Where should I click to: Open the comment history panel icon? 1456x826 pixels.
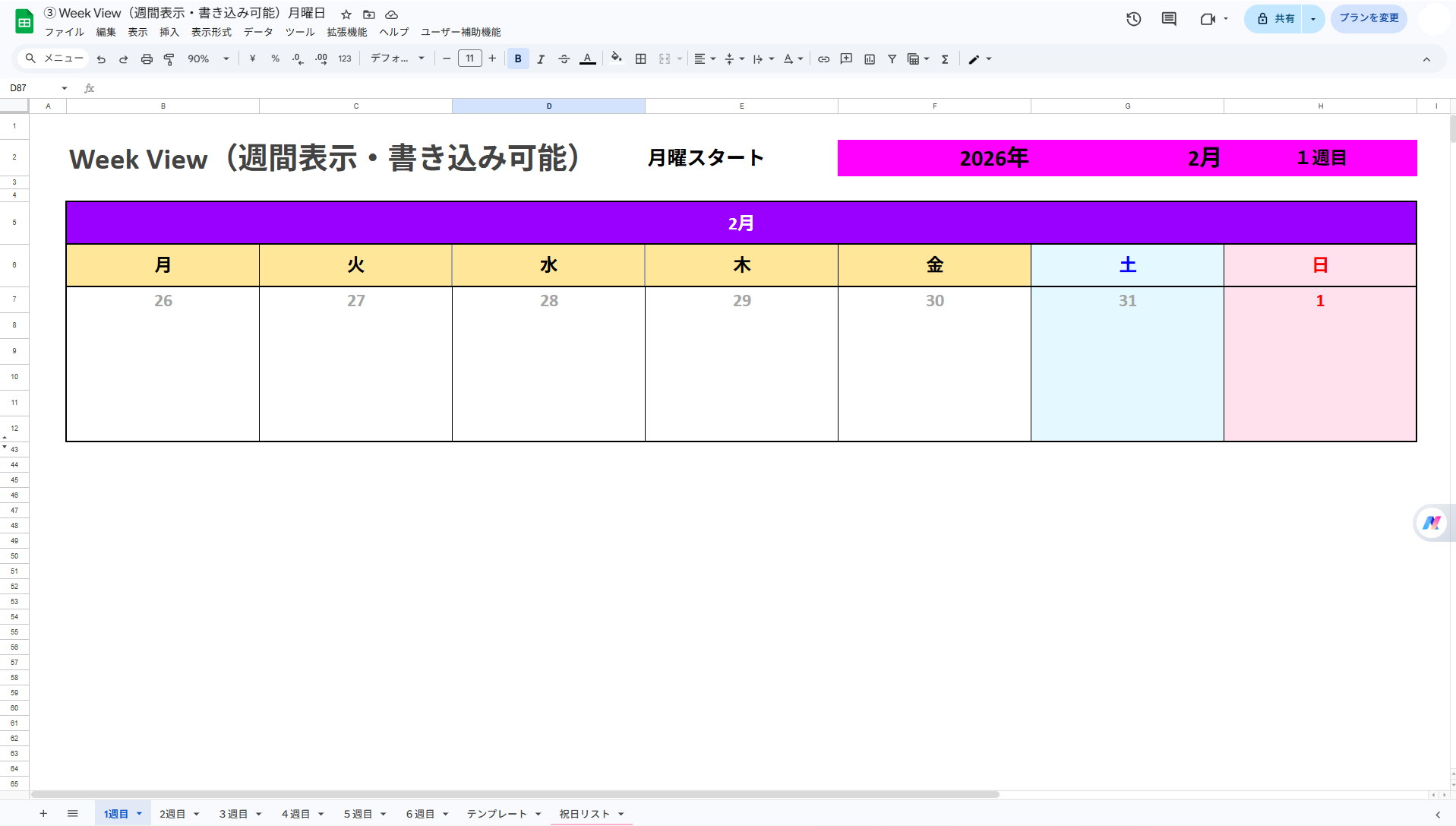[1168, 18]
